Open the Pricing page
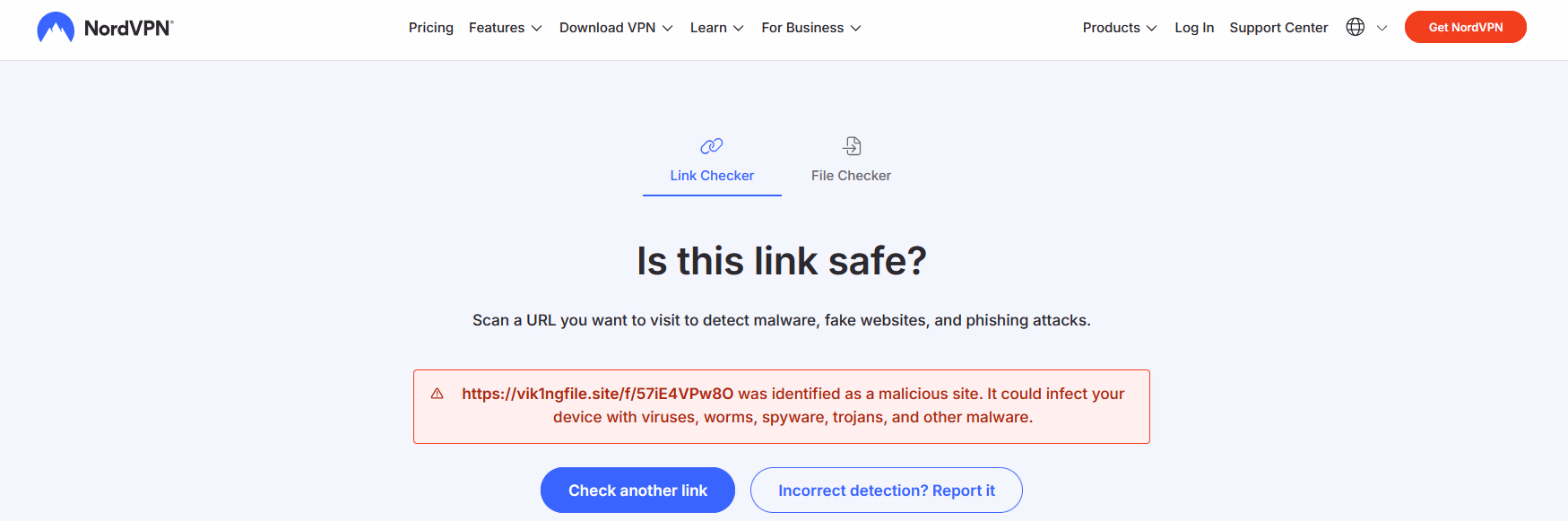1568x521 pixels. [x=431, y=28]
